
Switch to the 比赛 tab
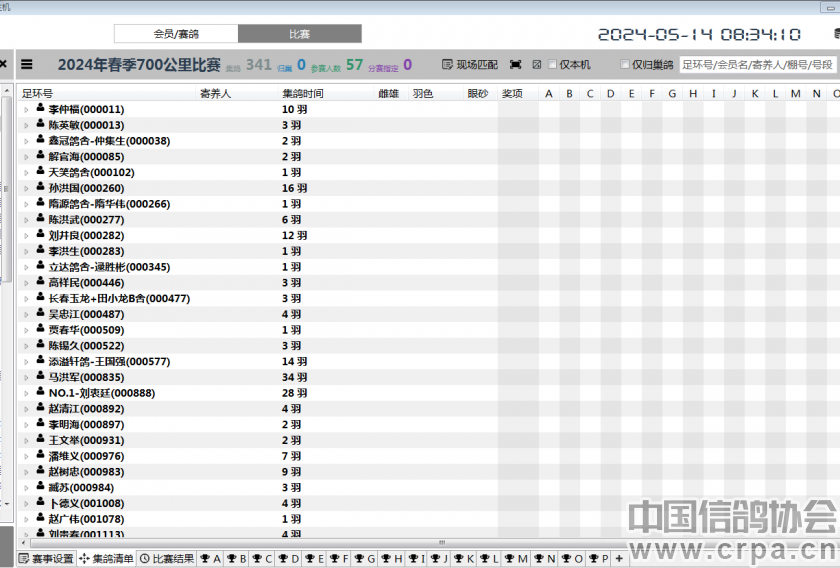(299, 34)
